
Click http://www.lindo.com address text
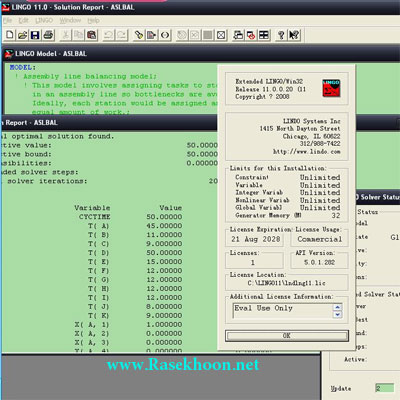point(307,152)
